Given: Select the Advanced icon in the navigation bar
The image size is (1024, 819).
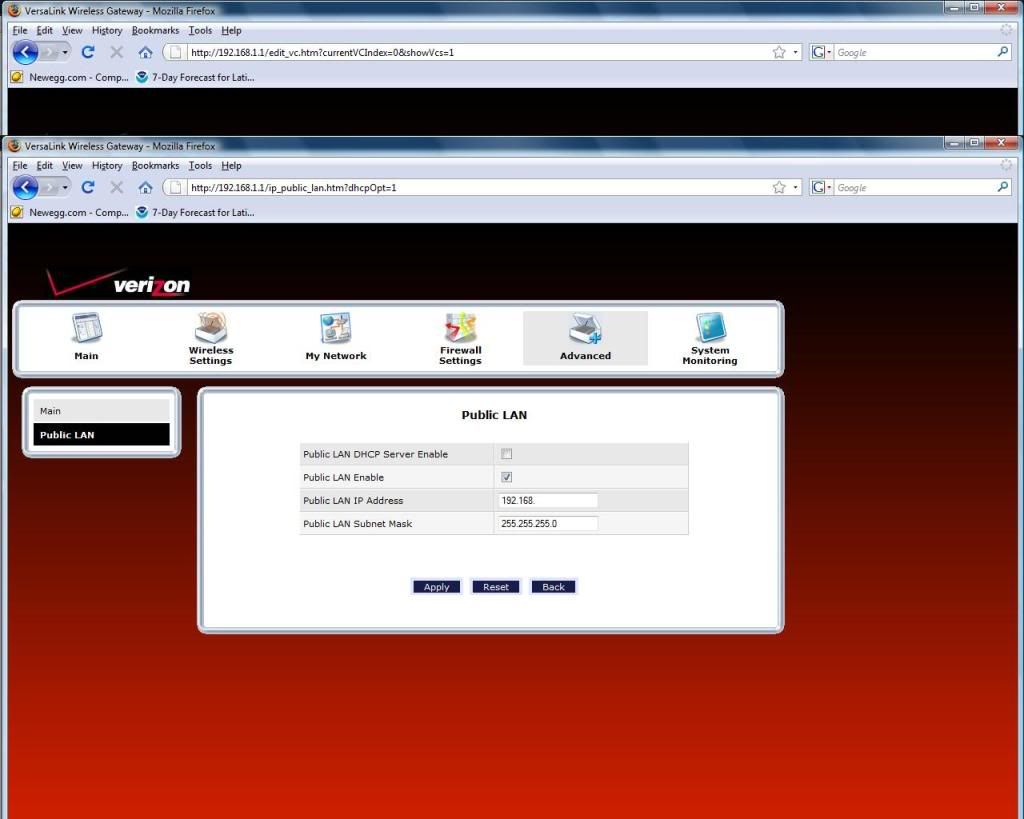Looking at the screenshot, I should 585,337.
